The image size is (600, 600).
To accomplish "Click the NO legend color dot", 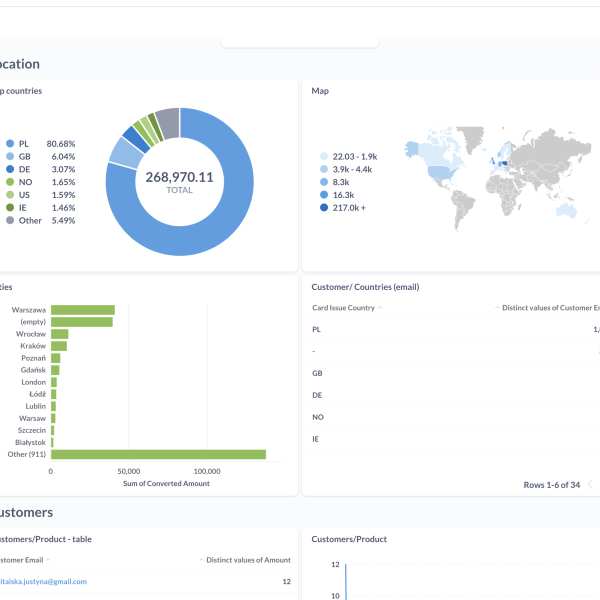I will point(10,182).
